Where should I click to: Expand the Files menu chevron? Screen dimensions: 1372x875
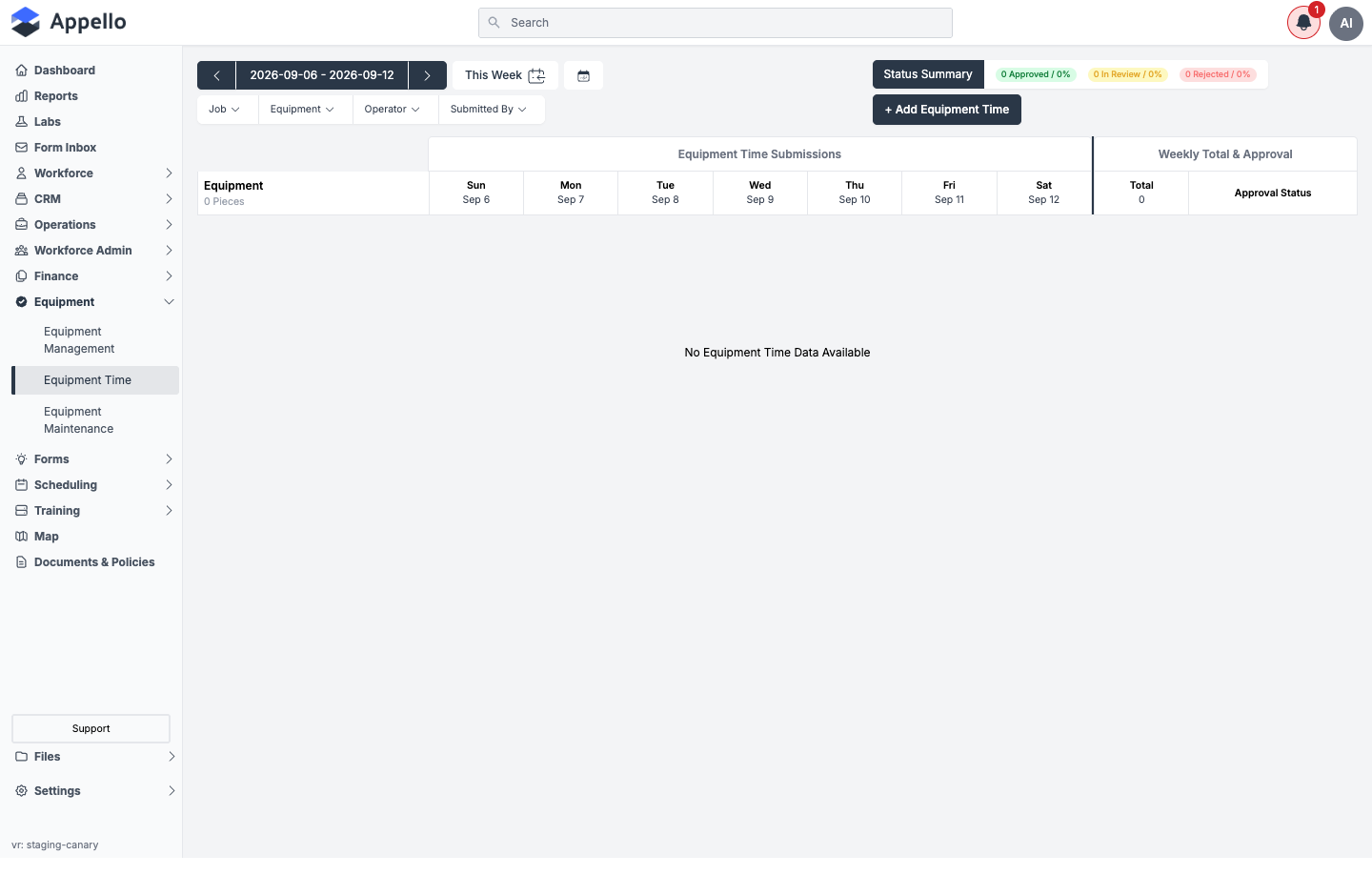(x=171, y=757)
